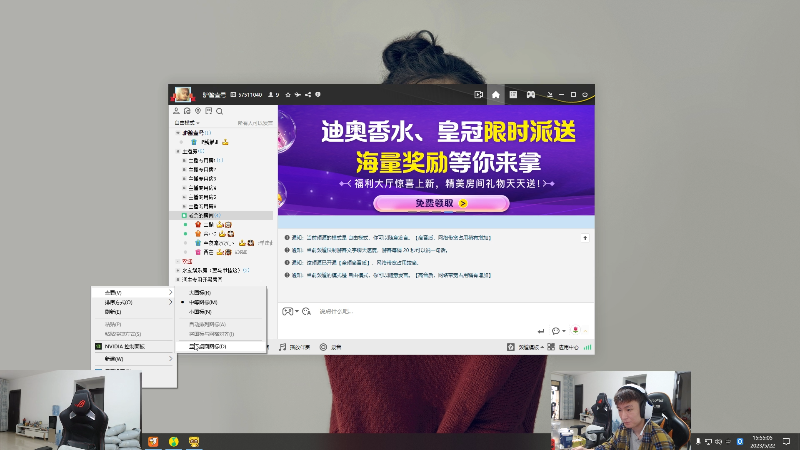
Task: Expand the tree row with parentheses near the bottom
Action: click(178, 270)
